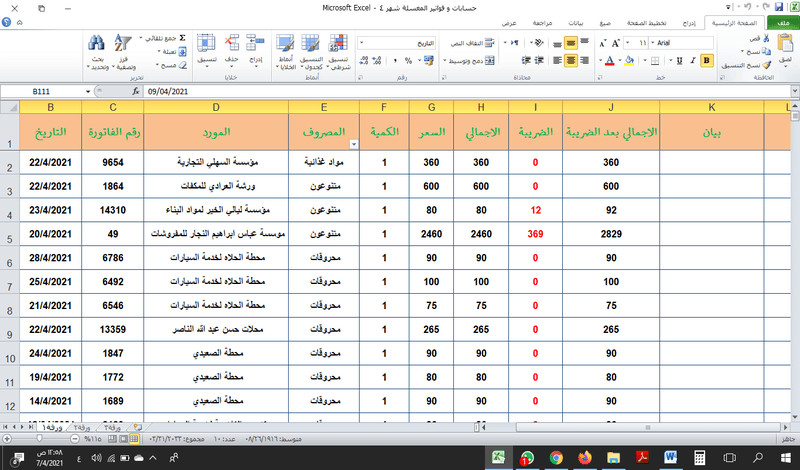Click the formula bar showing 09/04/2021
The width and height of the screenshot is (800, 470).
point(467,91)
